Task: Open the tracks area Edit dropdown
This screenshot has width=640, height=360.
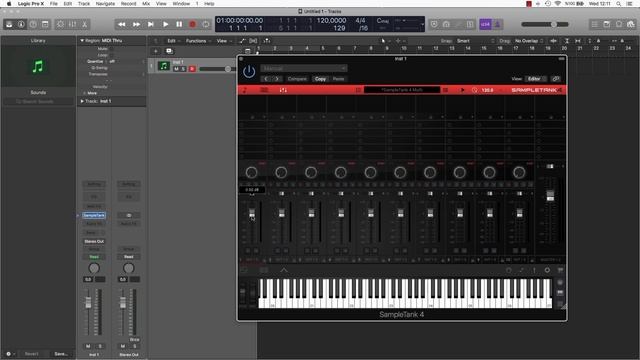Action: click(173, 41)
